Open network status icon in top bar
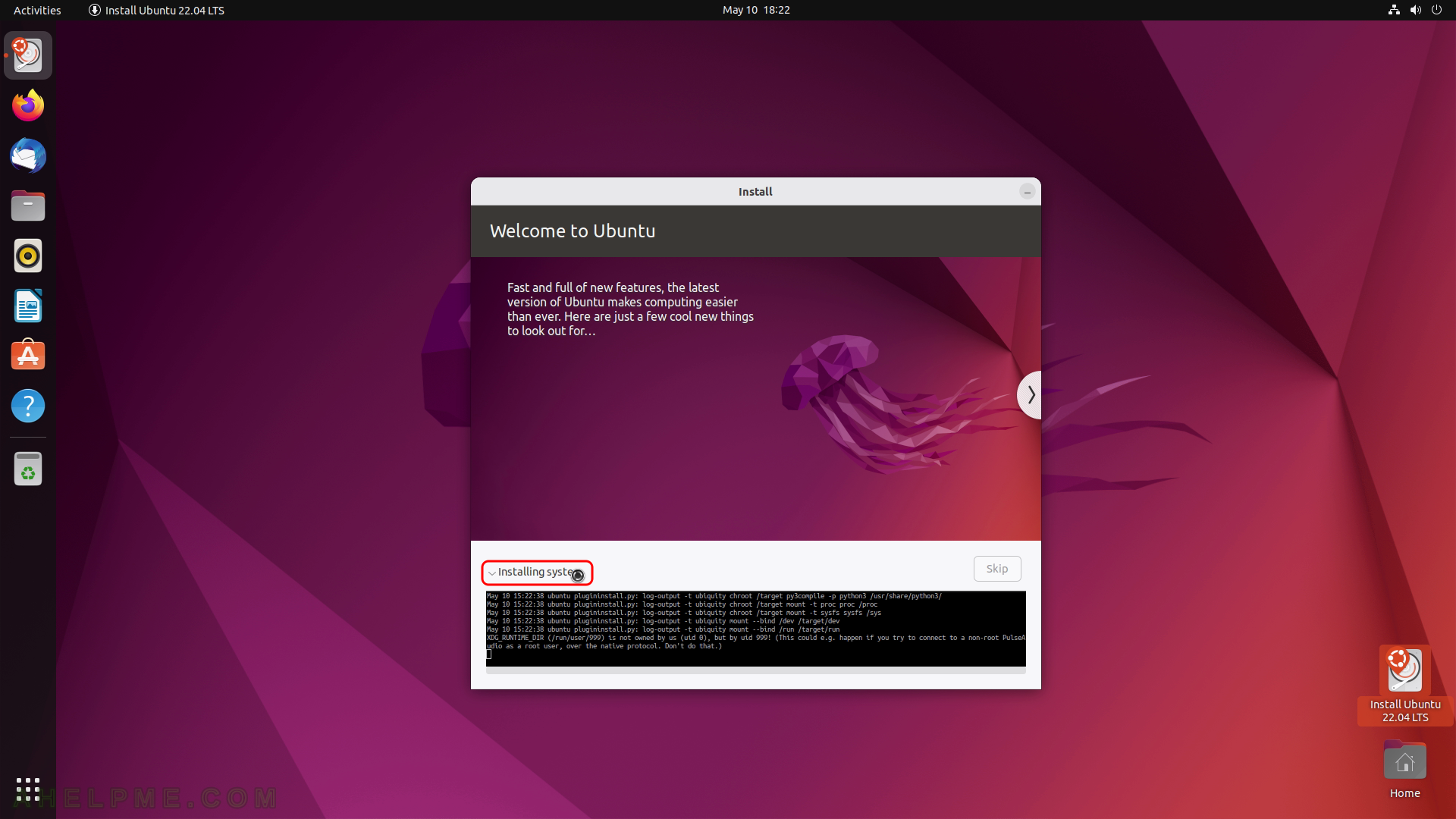The image size is (1456, 819). coord(1394,10)
